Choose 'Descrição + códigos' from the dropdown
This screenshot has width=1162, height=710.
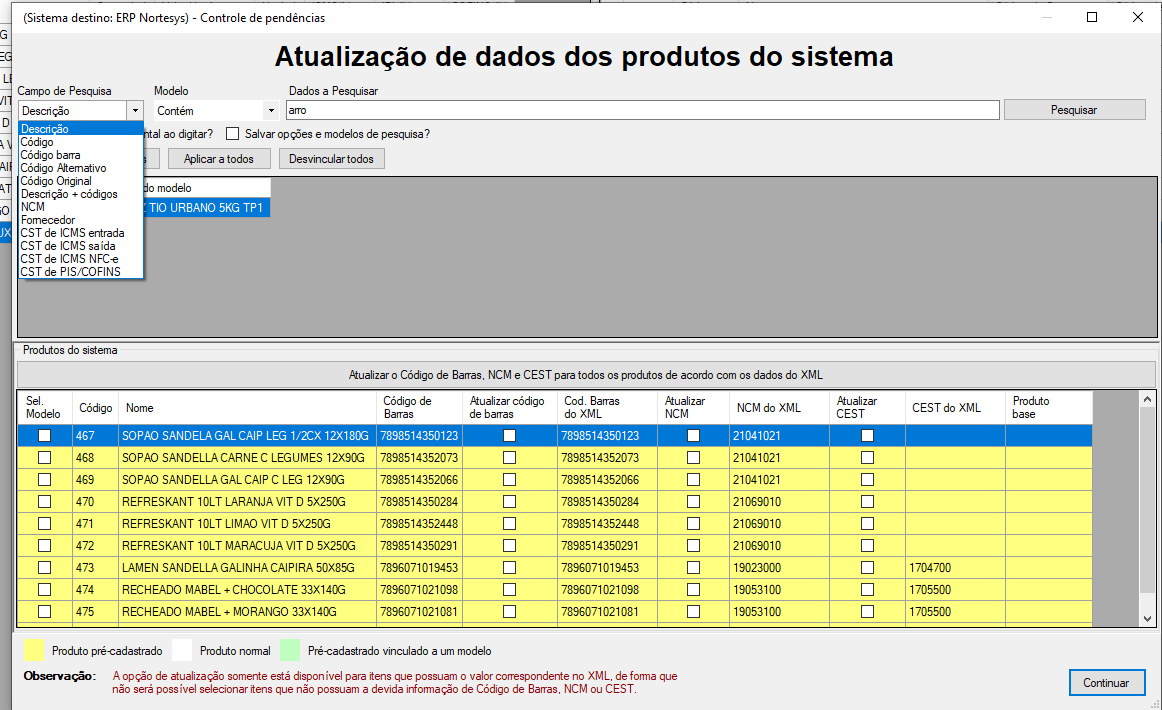pos(69,194)
